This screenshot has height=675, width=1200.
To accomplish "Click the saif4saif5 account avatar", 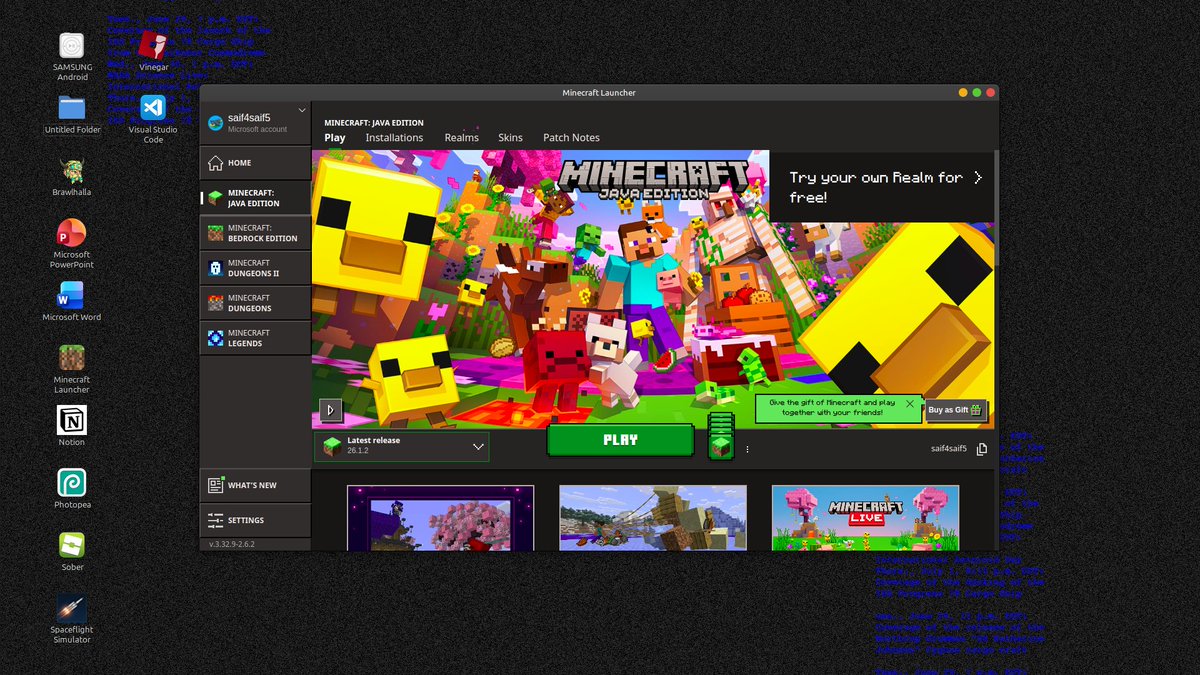I will pos(214,123).
